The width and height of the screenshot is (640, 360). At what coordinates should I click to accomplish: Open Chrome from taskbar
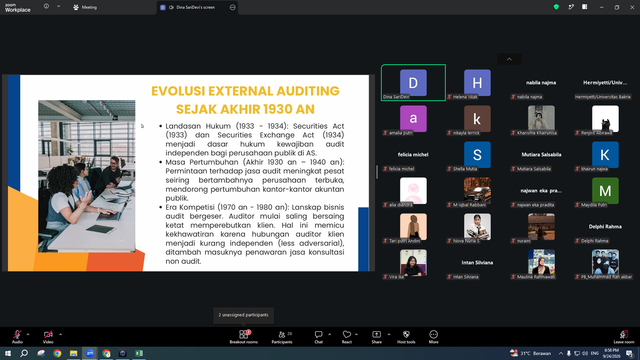coord(57,353)
